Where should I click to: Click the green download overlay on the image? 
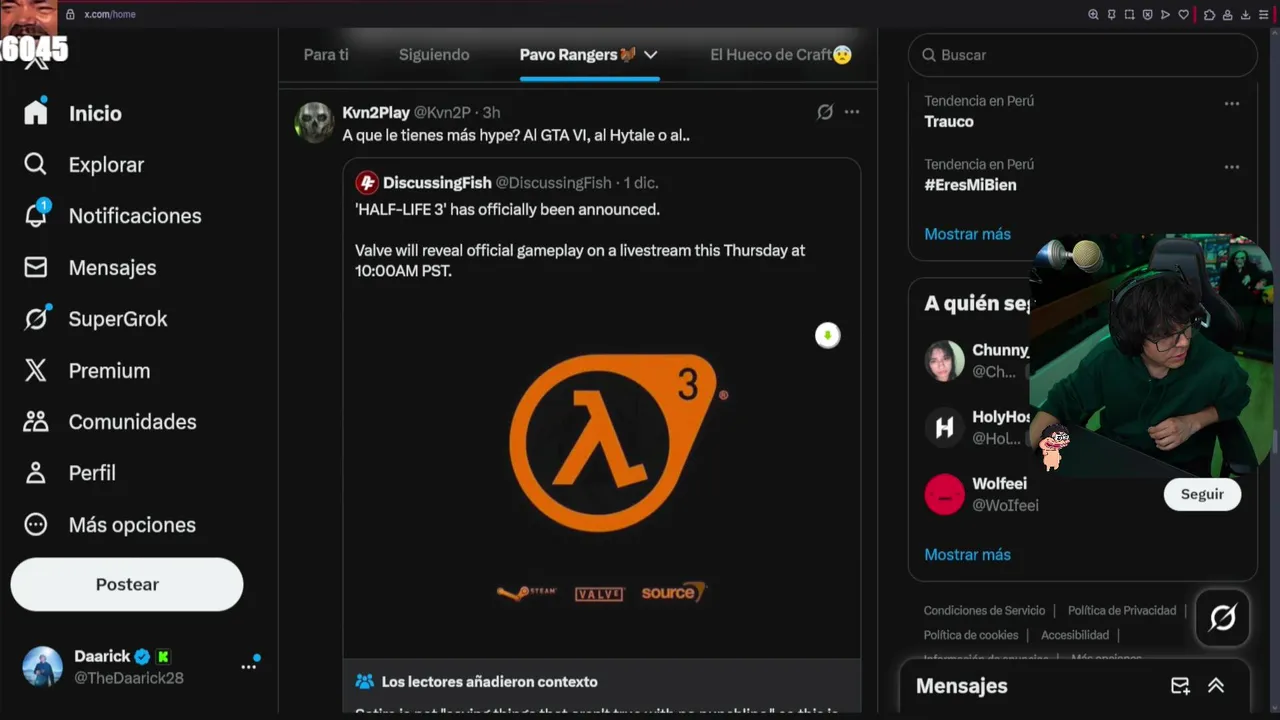[x=827, y=335]
